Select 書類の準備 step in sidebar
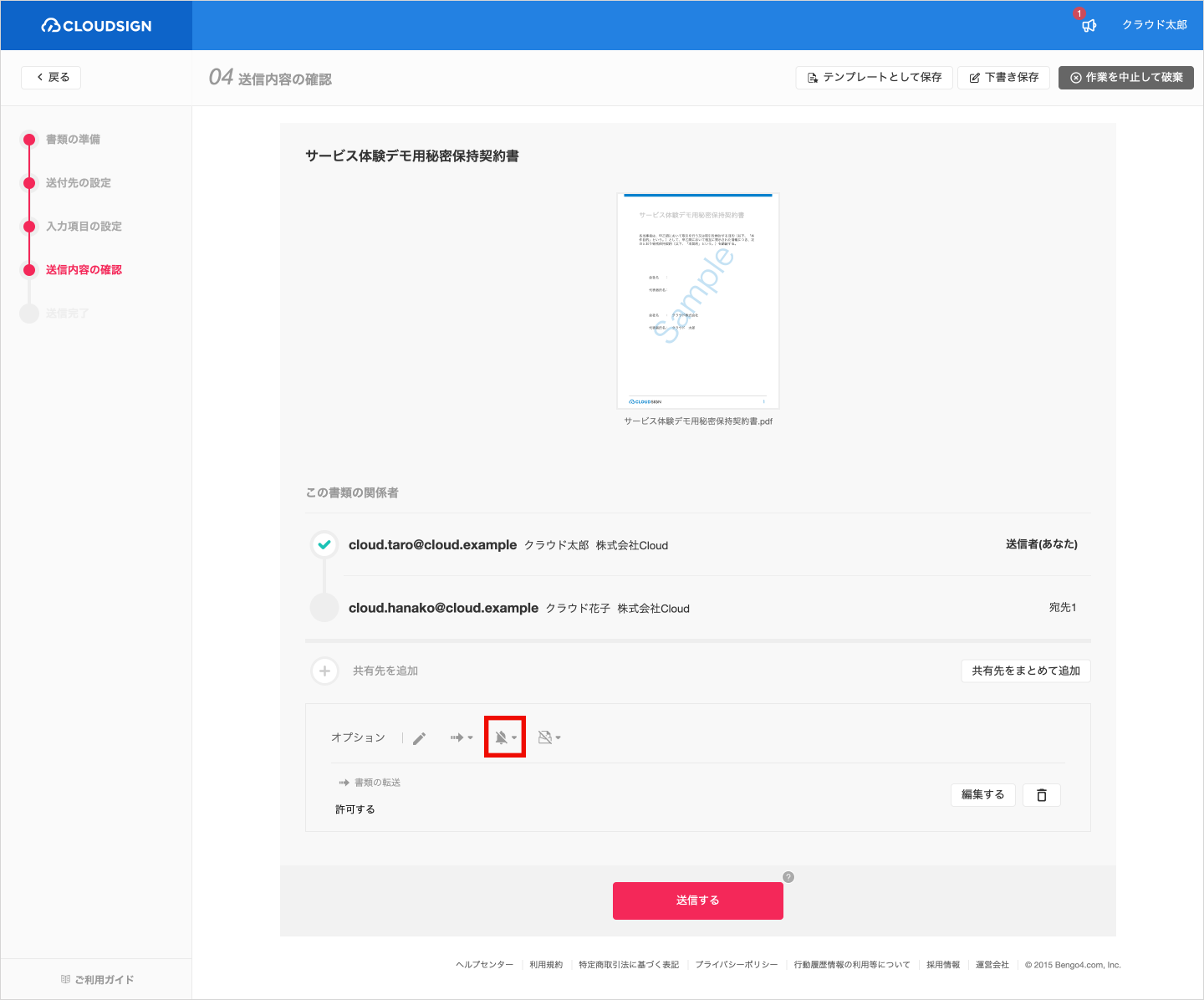This screenshot has height=1000, width=1204. point(73,140)
